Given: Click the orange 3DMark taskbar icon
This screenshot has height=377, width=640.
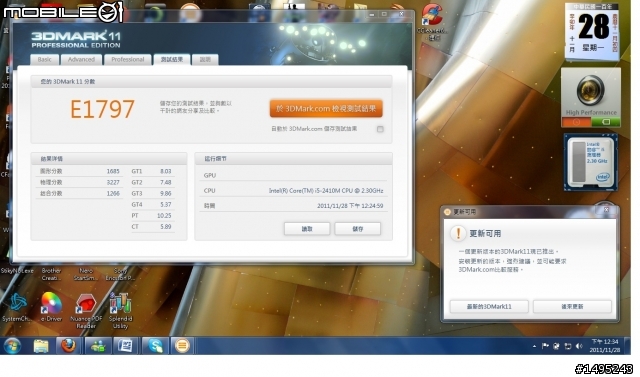Looking at the screenshot, I should (182, 346).
